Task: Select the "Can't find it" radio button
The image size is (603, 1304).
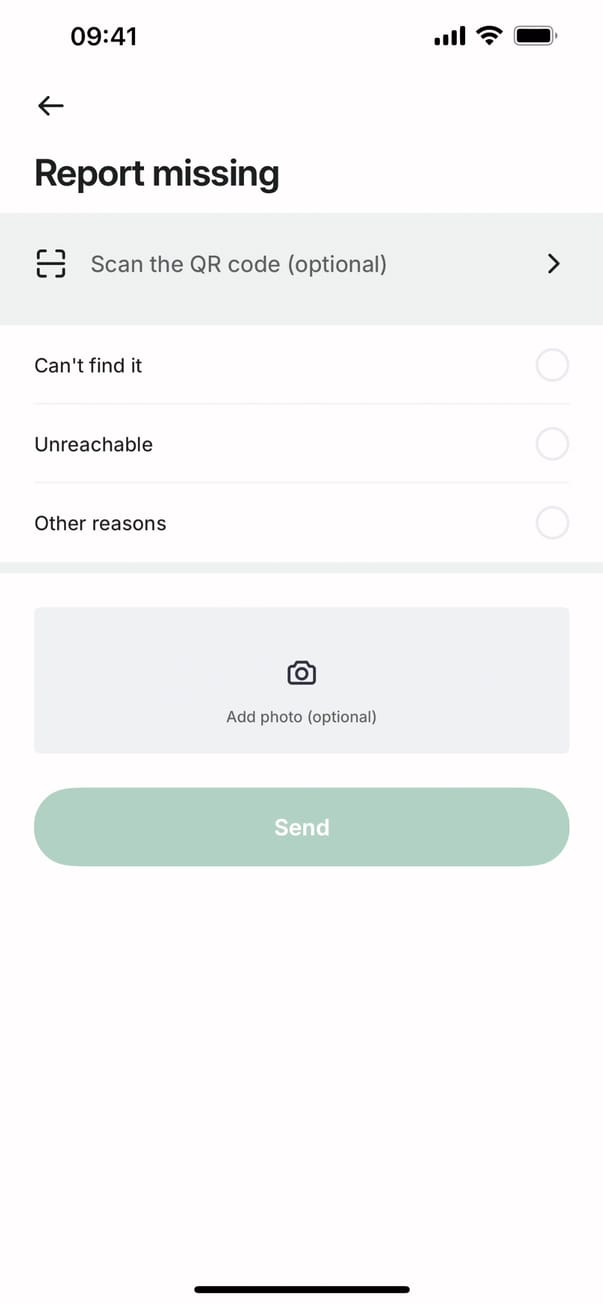Action: (552, 365)
